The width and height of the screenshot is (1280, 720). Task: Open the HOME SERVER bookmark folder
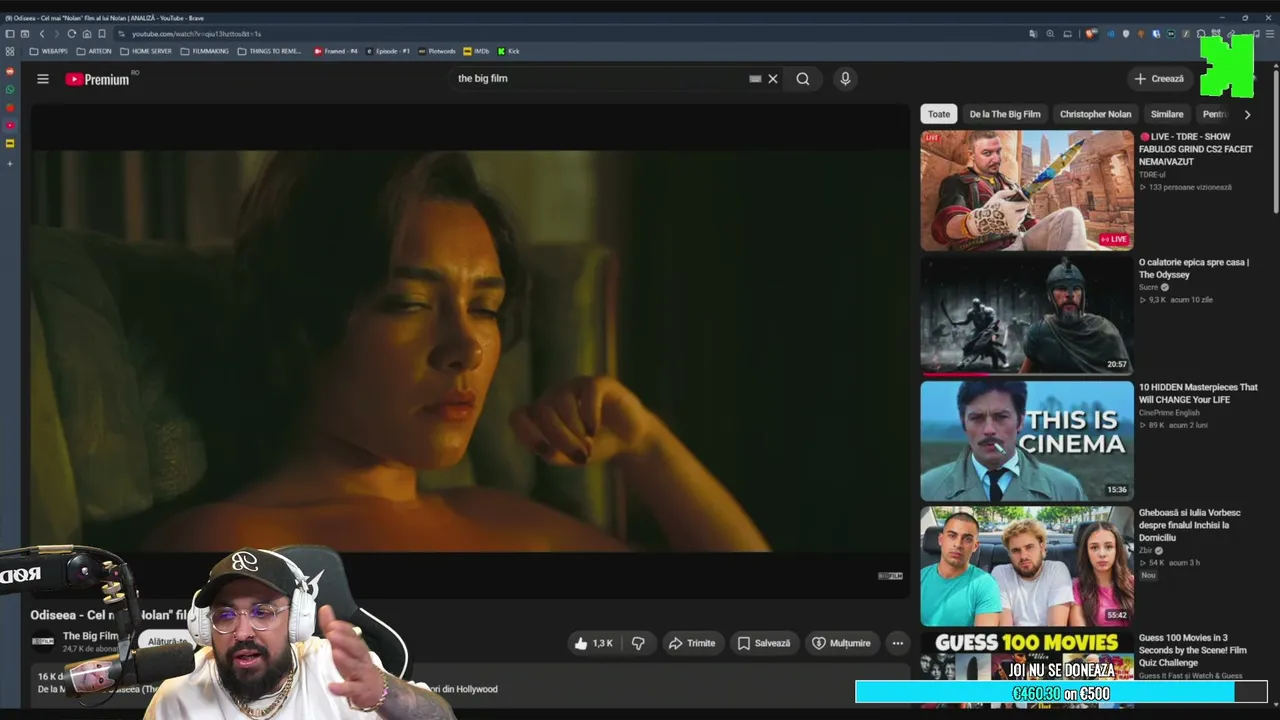coord(146,51)
